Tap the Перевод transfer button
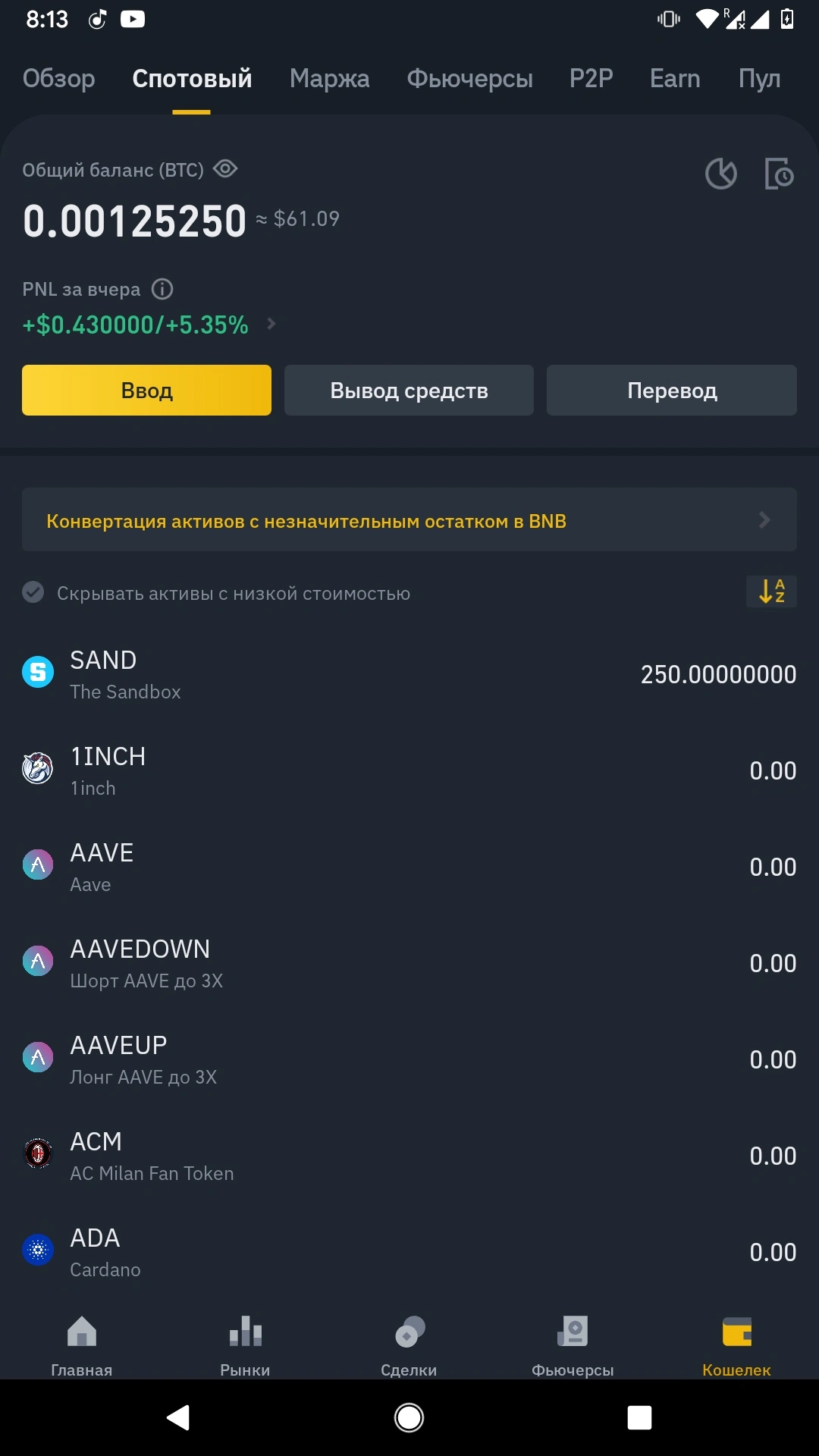Screen dimensions: 819x1456 (x=672, y=390)
